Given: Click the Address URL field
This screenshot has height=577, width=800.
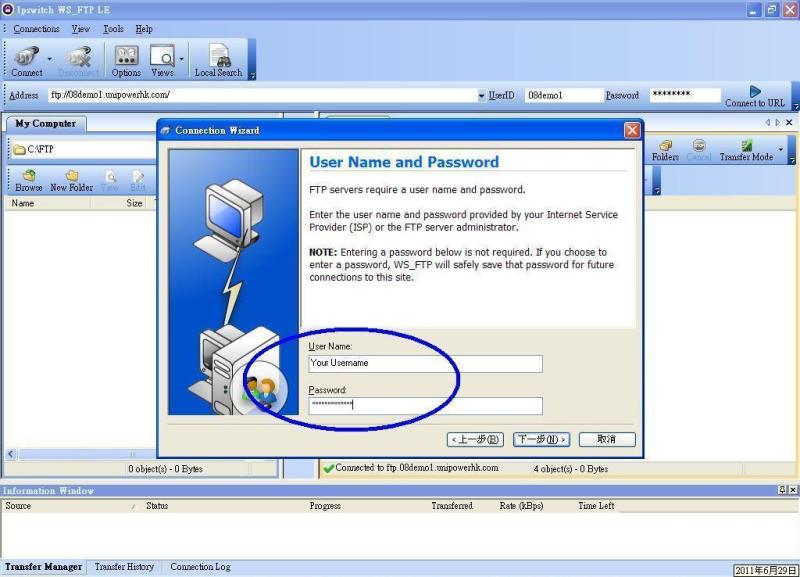Looking at the screenshot, I should [x=263, y=95].
